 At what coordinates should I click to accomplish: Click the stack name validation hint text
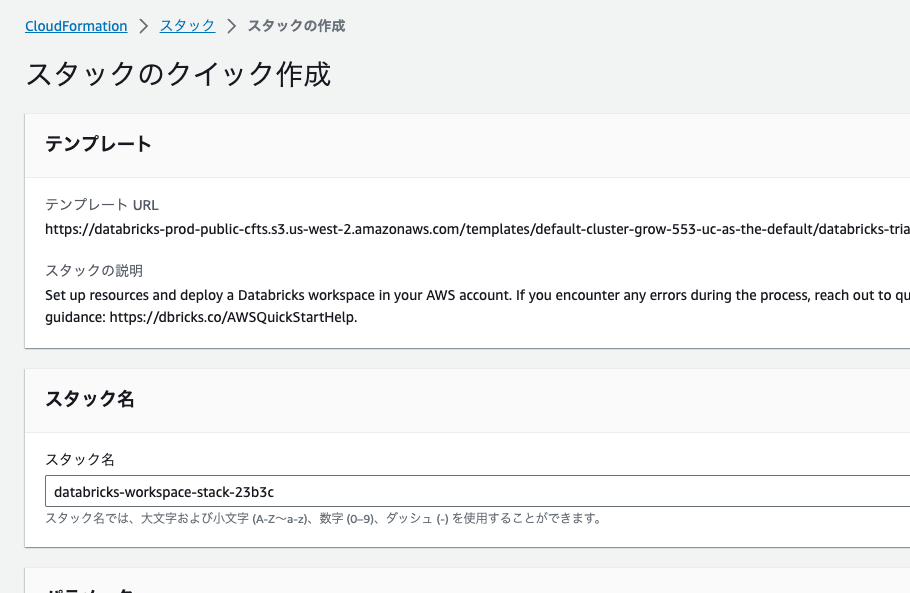[324, 518]
